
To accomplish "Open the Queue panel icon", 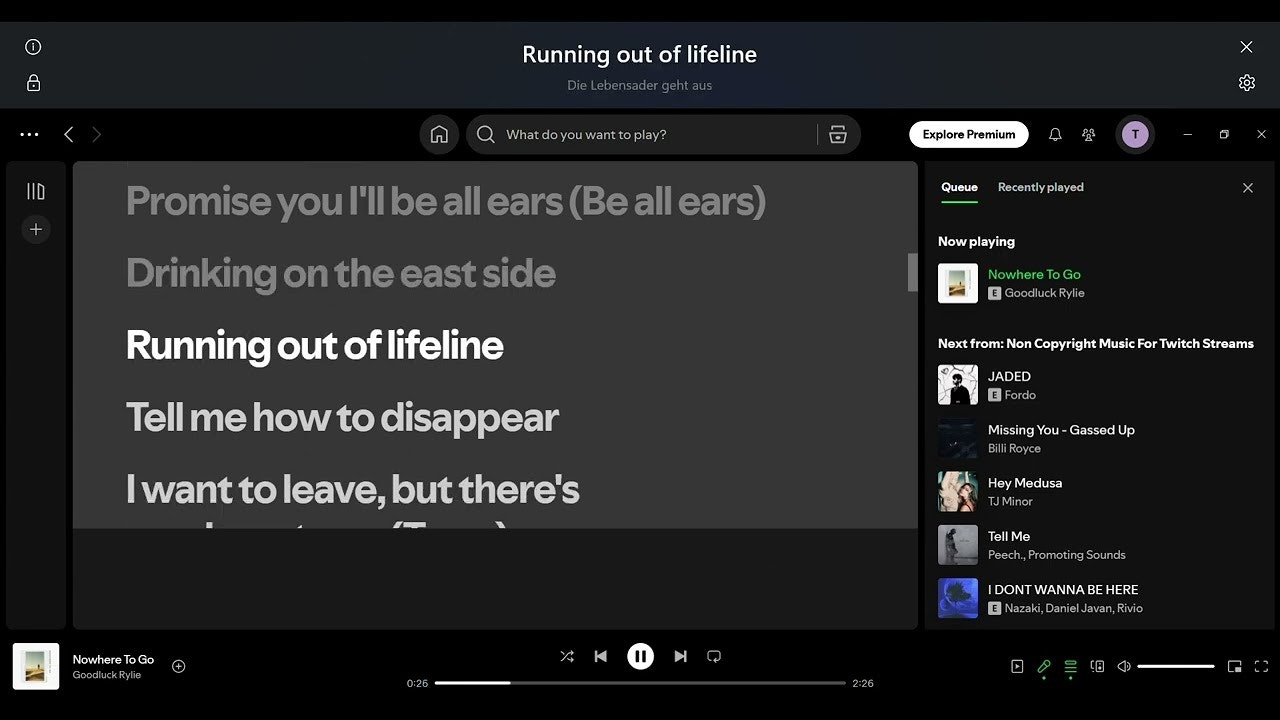I will [1070, 666].
